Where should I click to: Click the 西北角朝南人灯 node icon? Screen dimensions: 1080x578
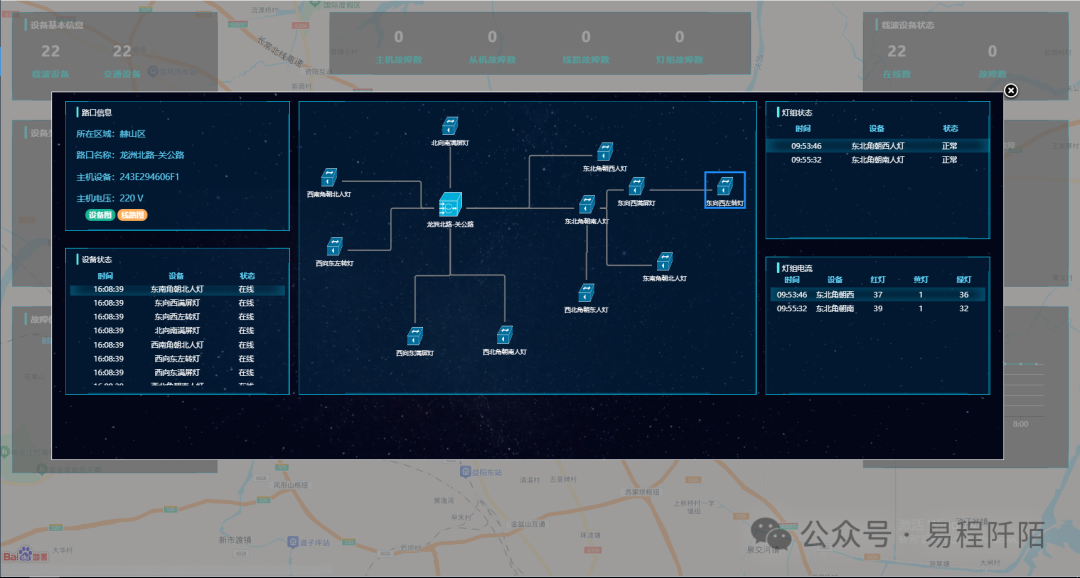505,335
